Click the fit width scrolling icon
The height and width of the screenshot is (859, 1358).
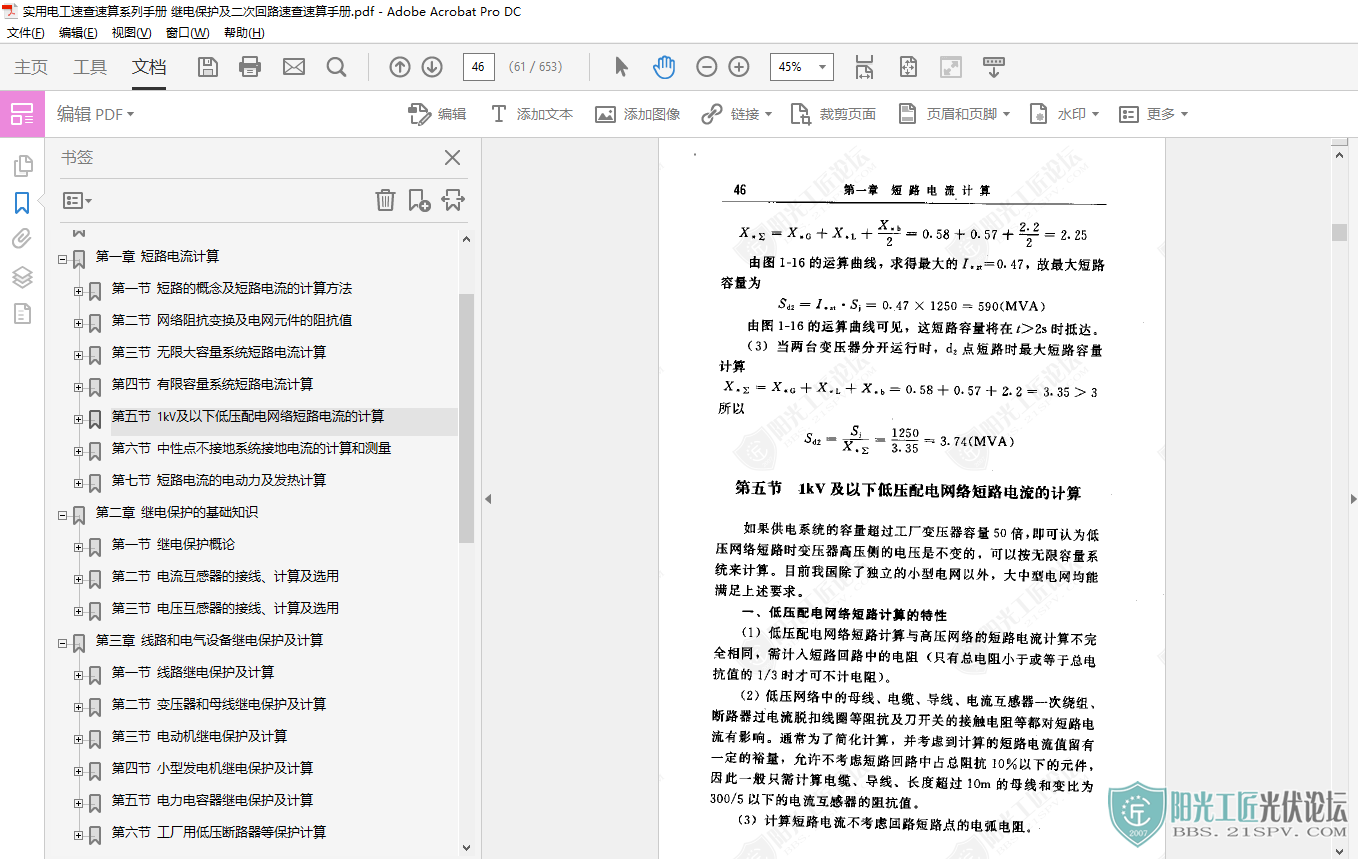point(865,67)
